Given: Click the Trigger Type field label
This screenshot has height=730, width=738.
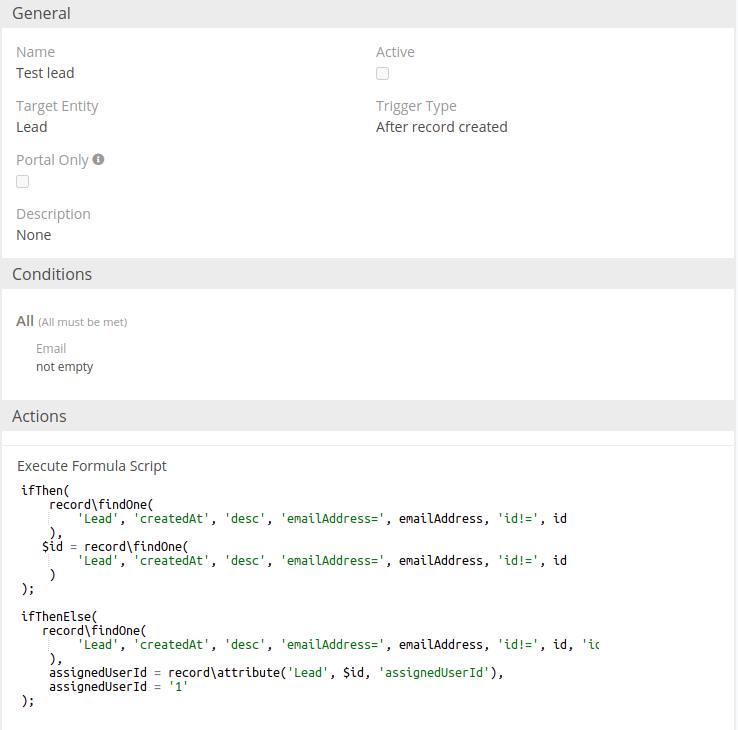Looking at the screenshot, I should tap(416, 106).
